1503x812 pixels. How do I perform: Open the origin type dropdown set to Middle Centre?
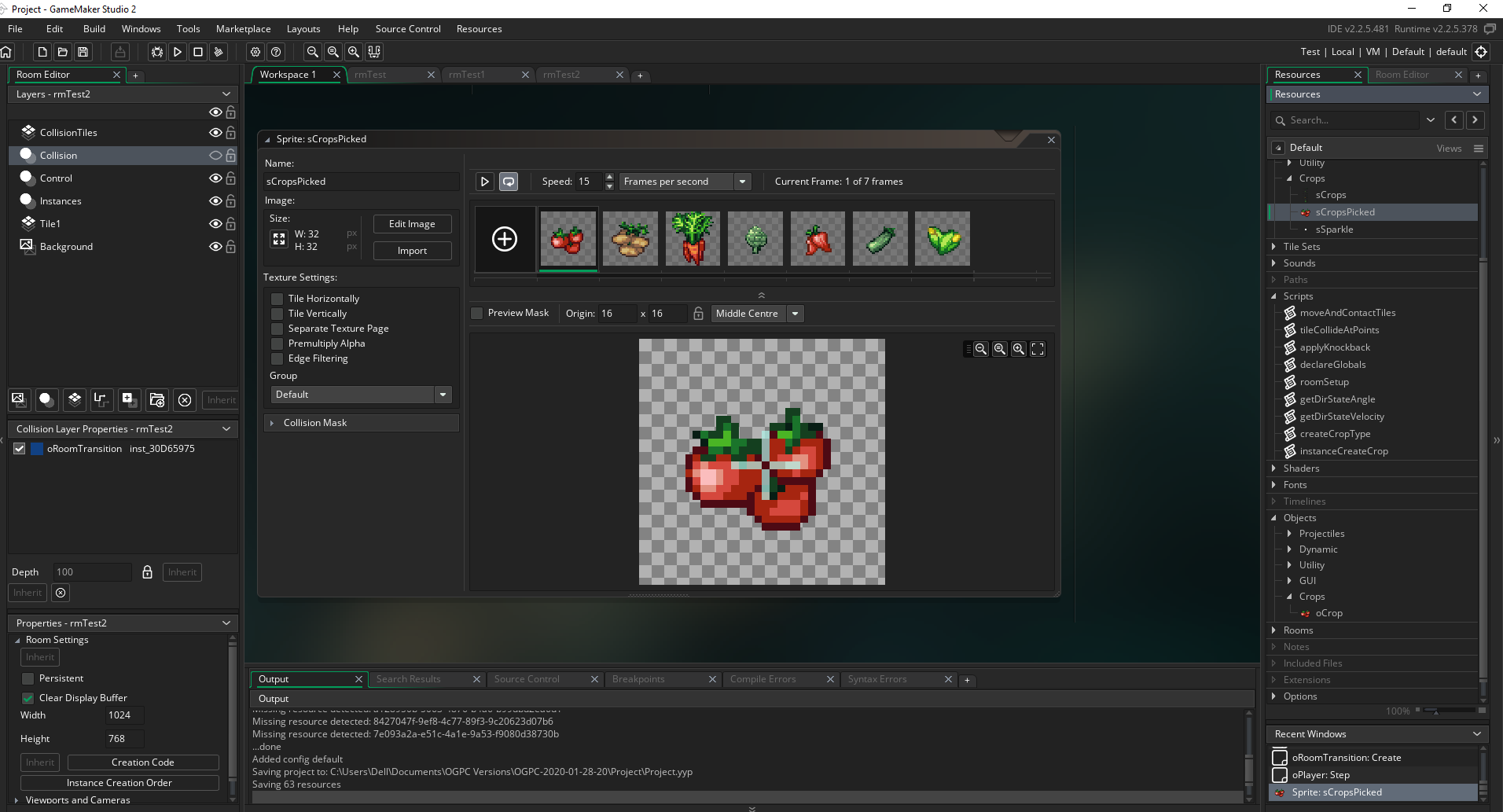tap(795, 313)
